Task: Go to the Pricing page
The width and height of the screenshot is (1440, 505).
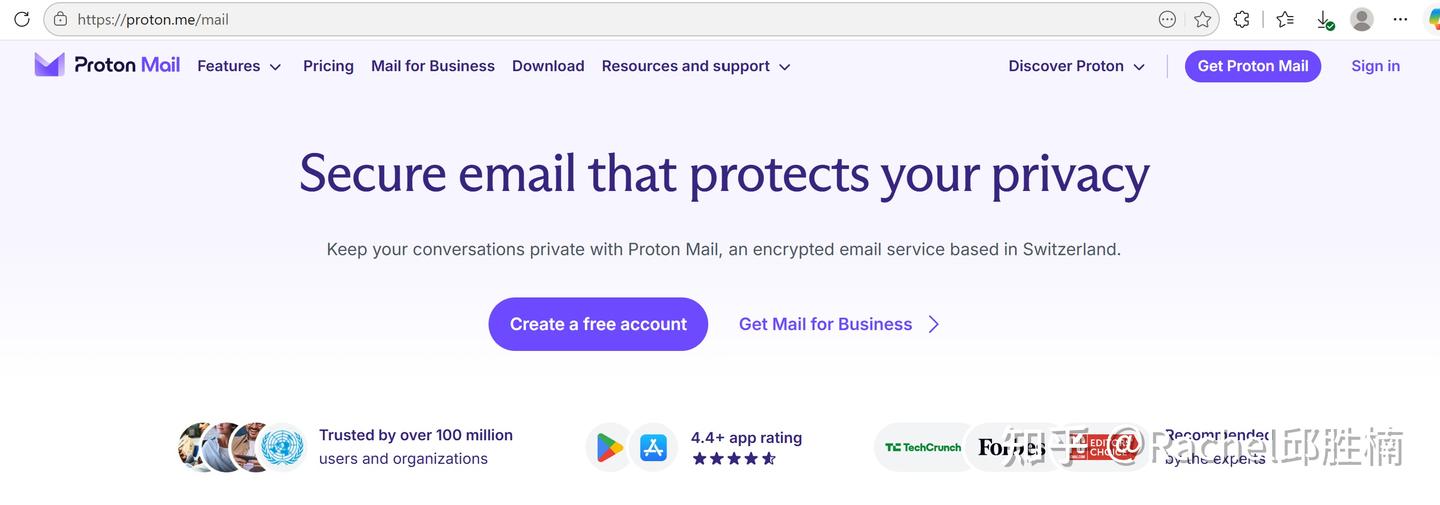Action: click(328, 66)
